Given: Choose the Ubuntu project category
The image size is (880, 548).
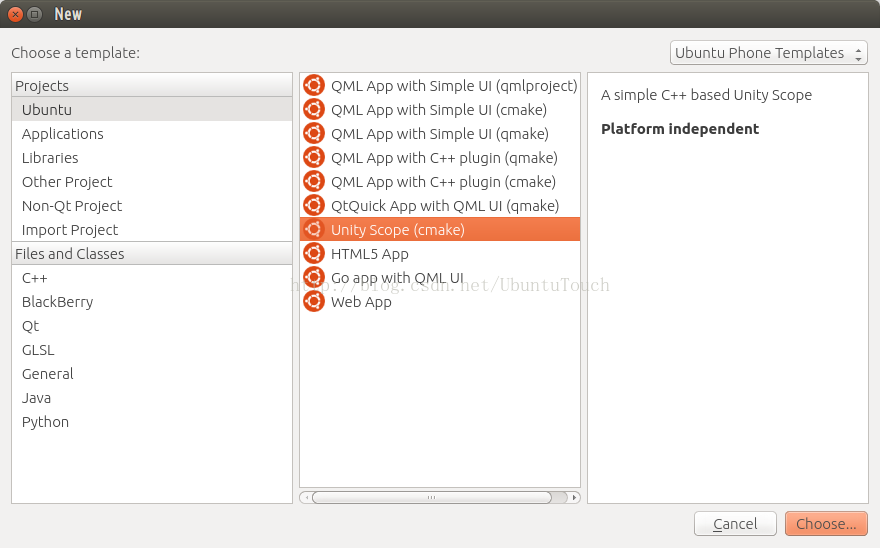Looking at the screenshot, I should [x=152, y=109].
